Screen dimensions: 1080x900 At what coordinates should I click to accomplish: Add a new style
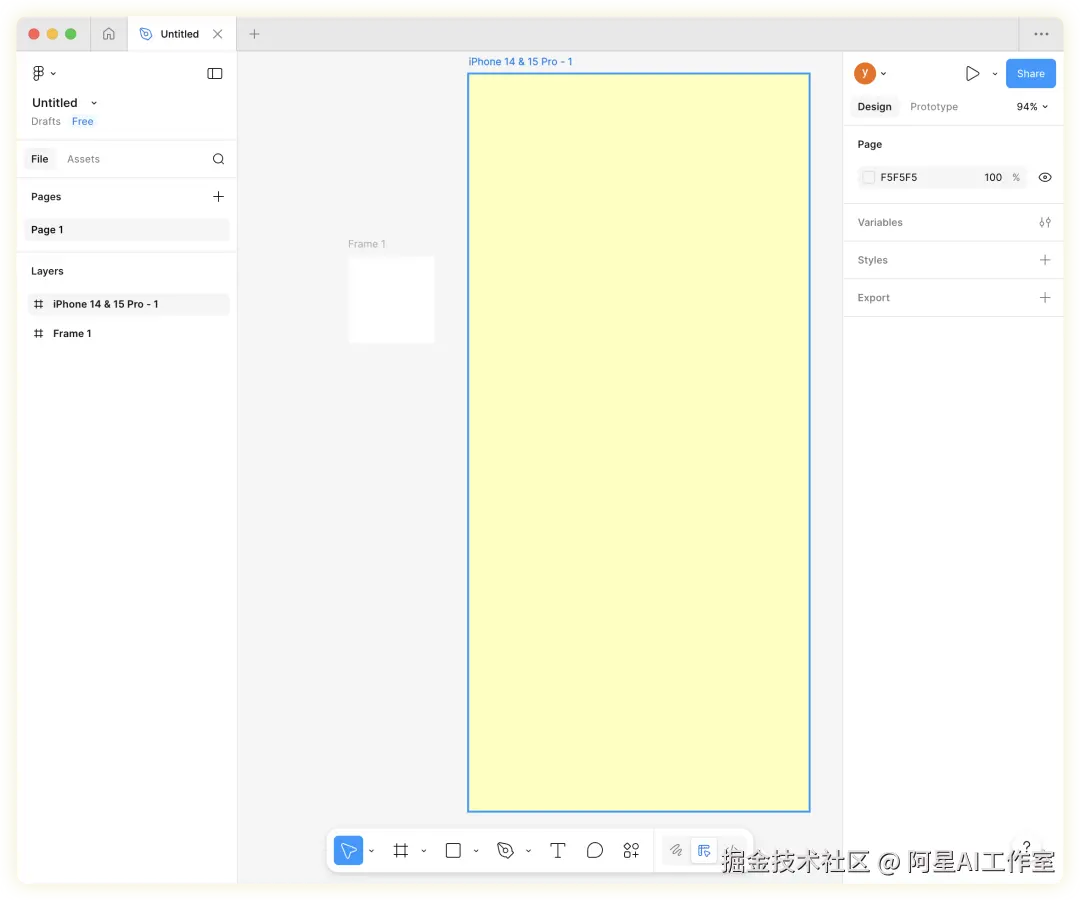click(1045, 260)
